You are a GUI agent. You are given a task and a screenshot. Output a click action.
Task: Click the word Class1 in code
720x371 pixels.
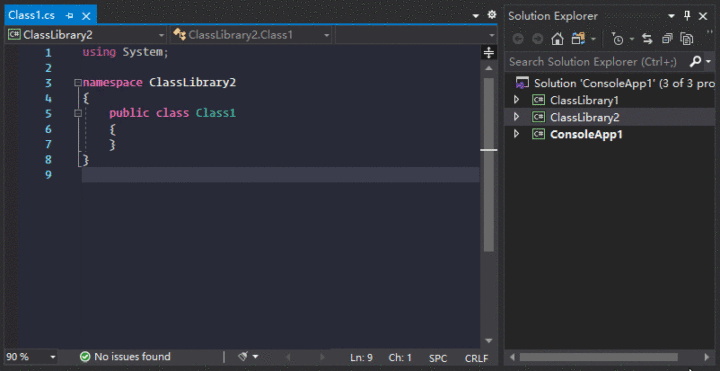(x=216, y=113)
